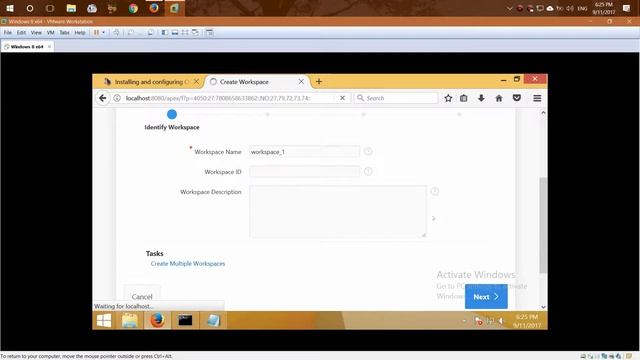Click Firefox in the guest taskbar
Image resolution: width=640 pixels, height=360 pixels.
pyautogui.click(x=158, y=320)
